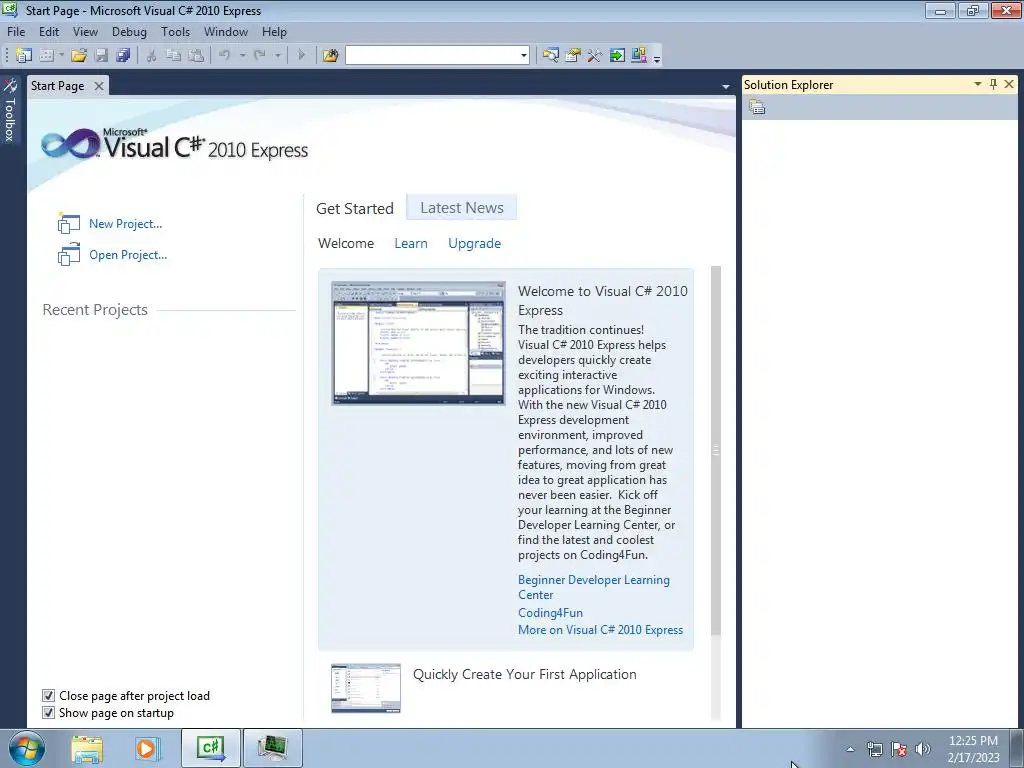1024x768 pixels.
Task: Click the Save All toolbar icon
Action: coord(123,56)
